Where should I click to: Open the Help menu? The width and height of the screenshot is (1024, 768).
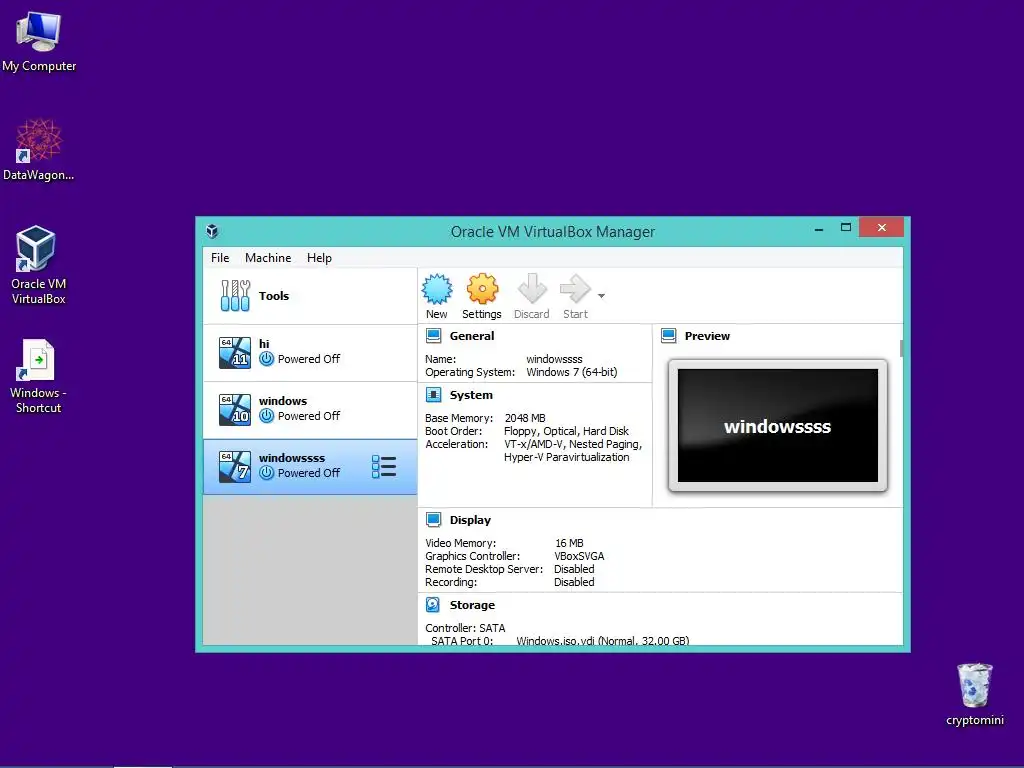[x=319, y=258]
